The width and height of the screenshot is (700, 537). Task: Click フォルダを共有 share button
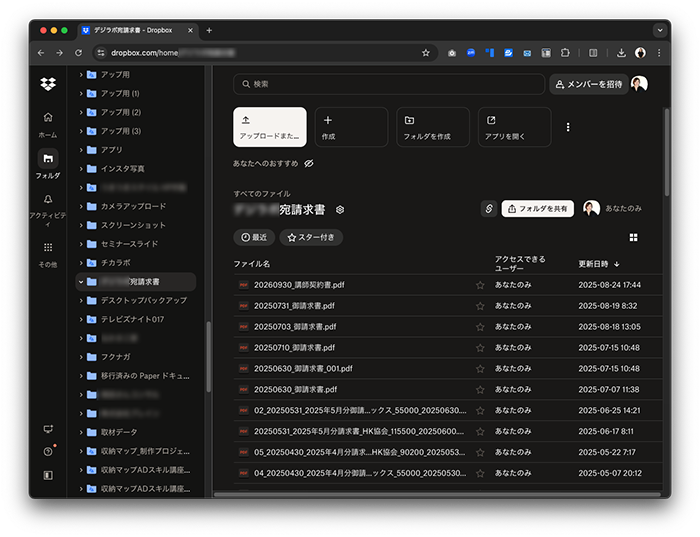click(538, 208)
